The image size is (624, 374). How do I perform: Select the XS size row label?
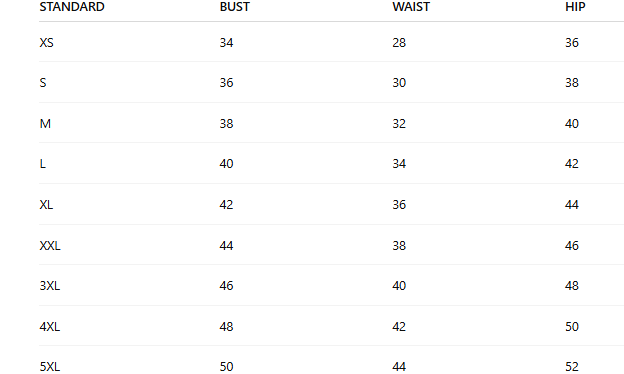point(47,43)
